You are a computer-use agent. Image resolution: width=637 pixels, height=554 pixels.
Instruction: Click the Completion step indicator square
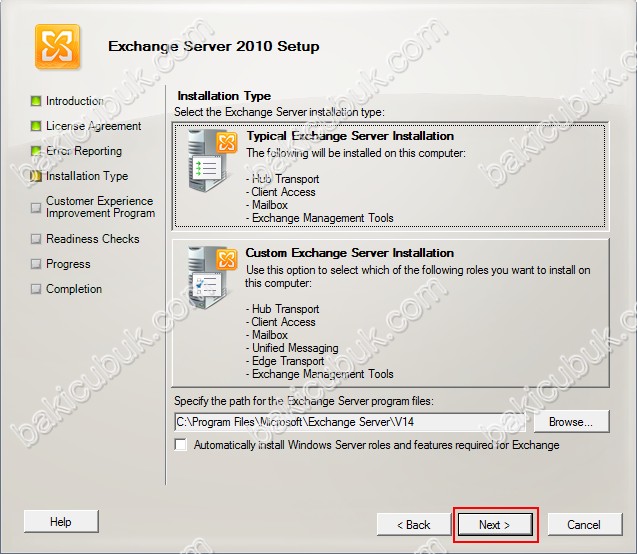36,289
